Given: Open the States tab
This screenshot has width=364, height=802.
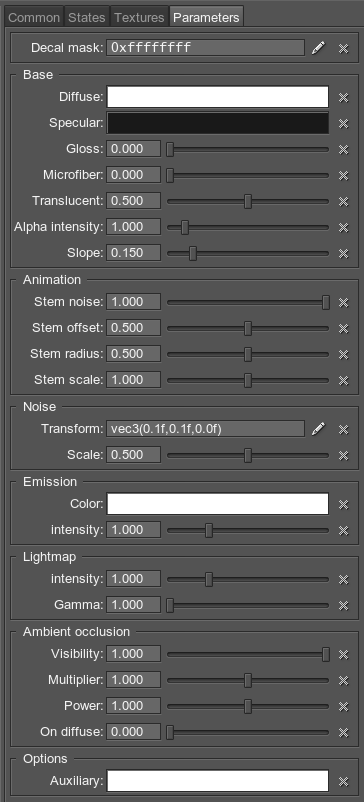Looking at the screenshot, I should pyautogui.click(x=87, y=17).
